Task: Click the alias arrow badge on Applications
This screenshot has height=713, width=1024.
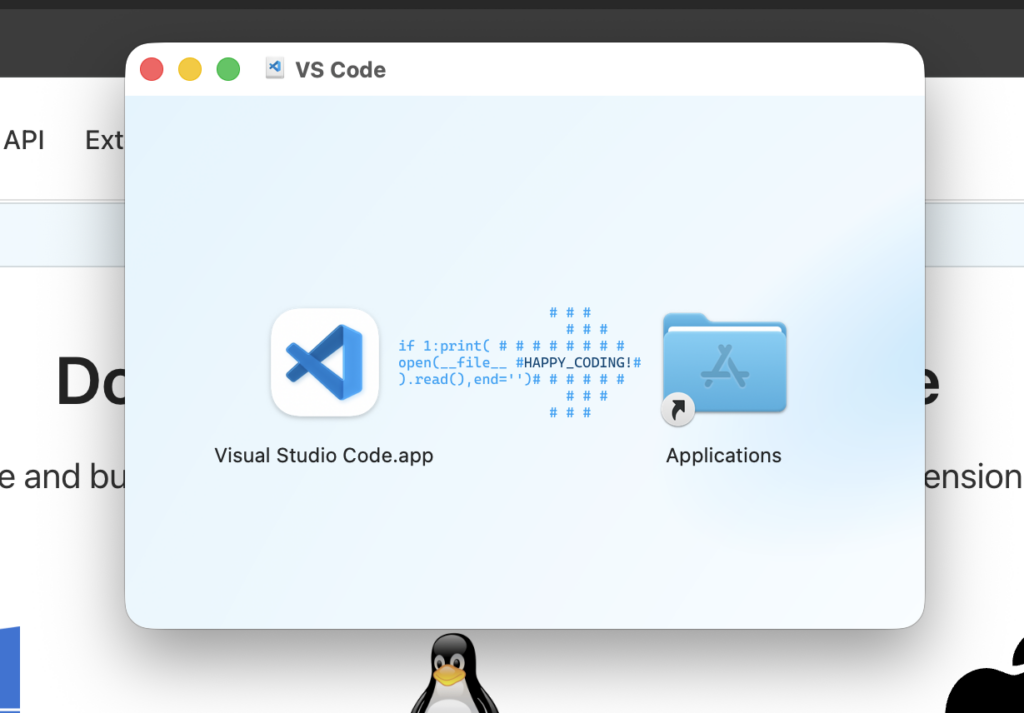Action: click(678, 408)
